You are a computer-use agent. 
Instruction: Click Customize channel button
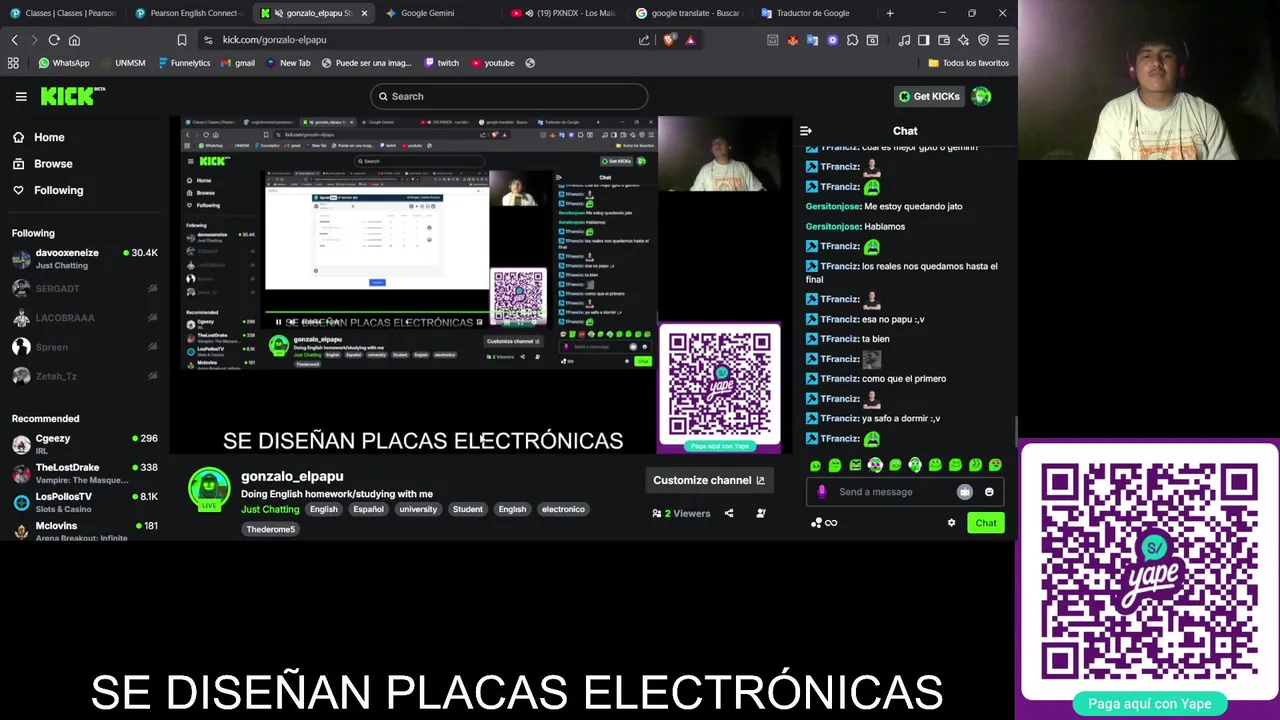[x=709, y=480]
